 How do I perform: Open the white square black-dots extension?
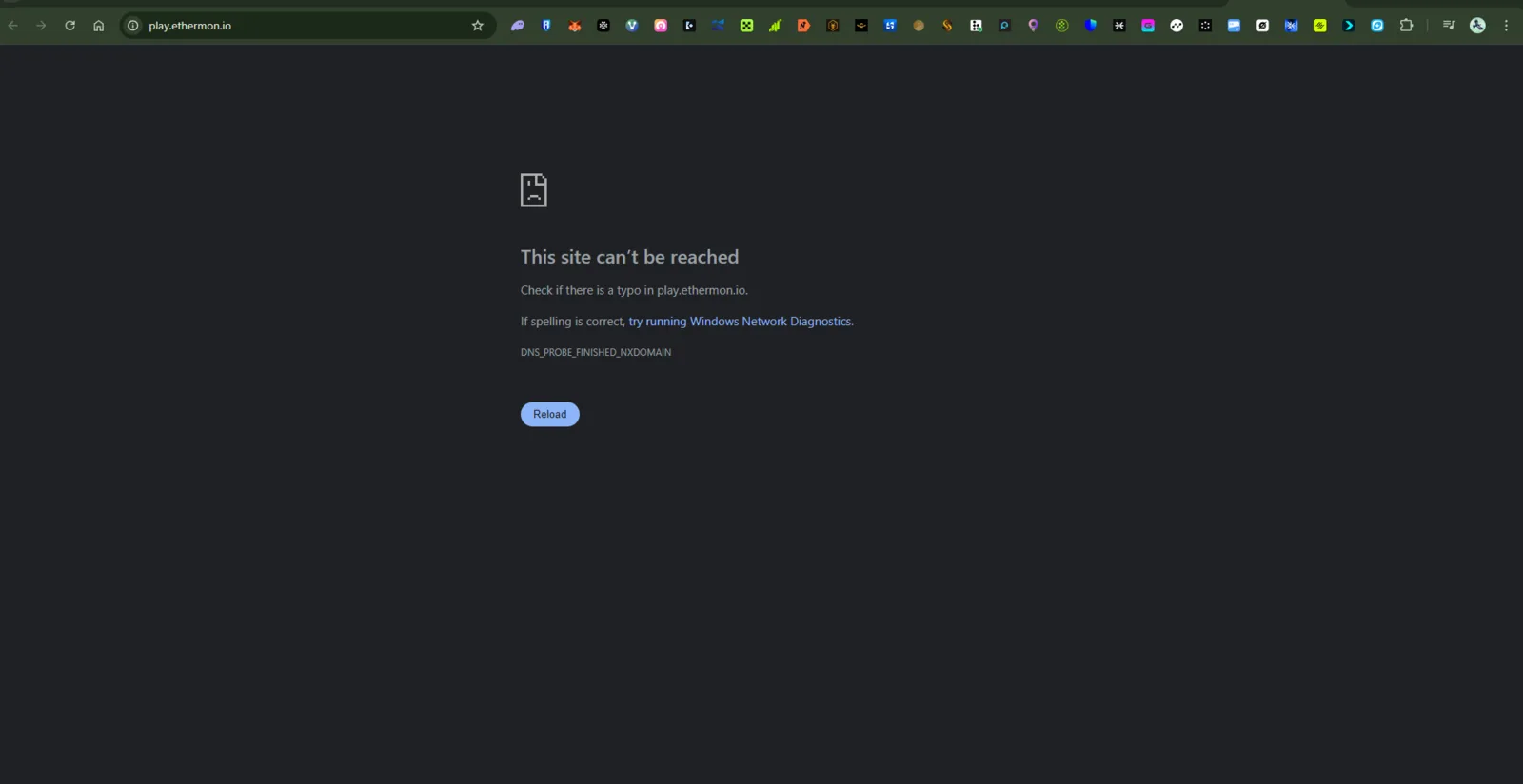(x=976, y=26)
